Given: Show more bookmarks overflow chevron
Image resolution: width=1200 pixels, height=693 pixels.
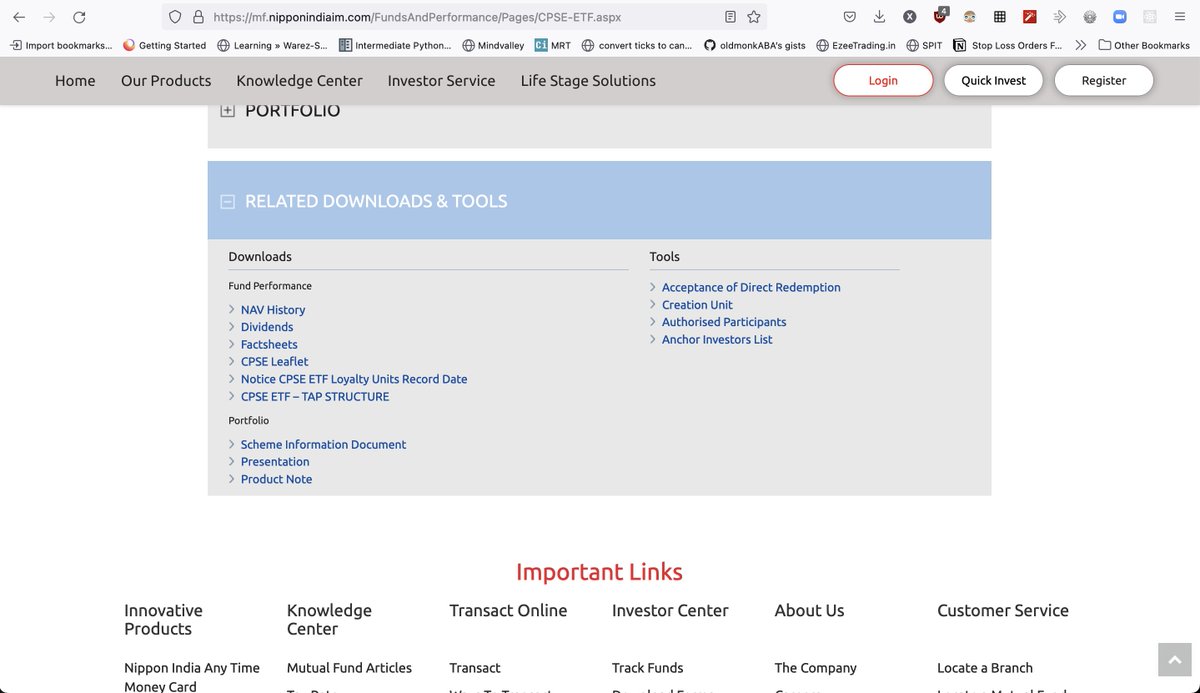Looking at the screenshot, I should pos(1080,45).
